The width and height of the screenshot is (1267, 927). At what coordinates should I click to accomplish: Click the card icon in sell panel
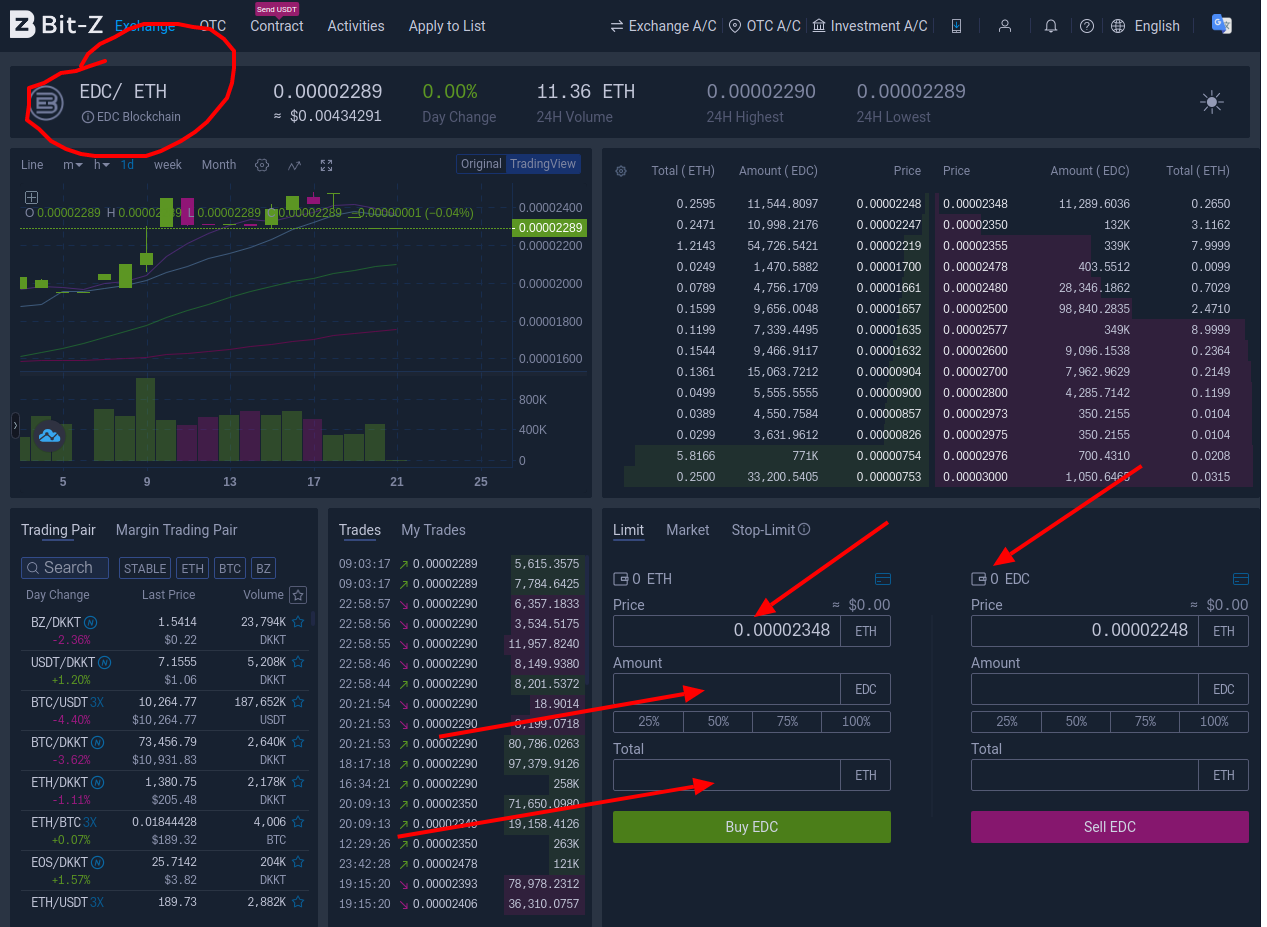1240,579
